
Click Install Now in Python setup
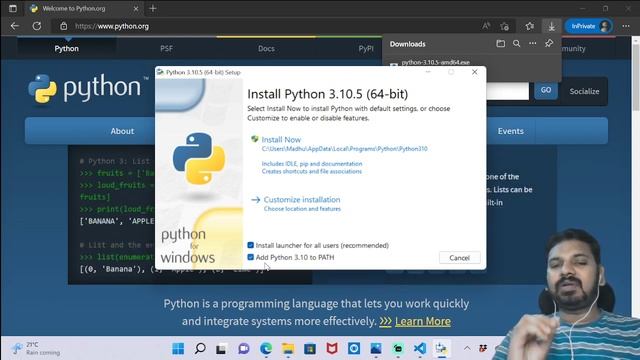[x=281, y=140]
